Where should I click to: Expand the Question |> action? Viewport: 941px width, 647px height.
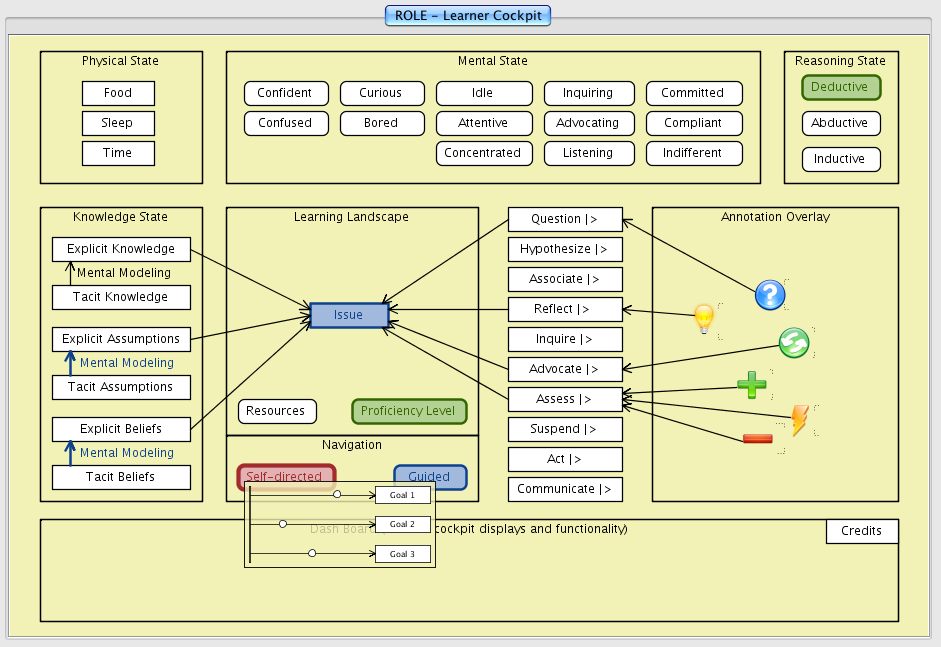[565, 219]
